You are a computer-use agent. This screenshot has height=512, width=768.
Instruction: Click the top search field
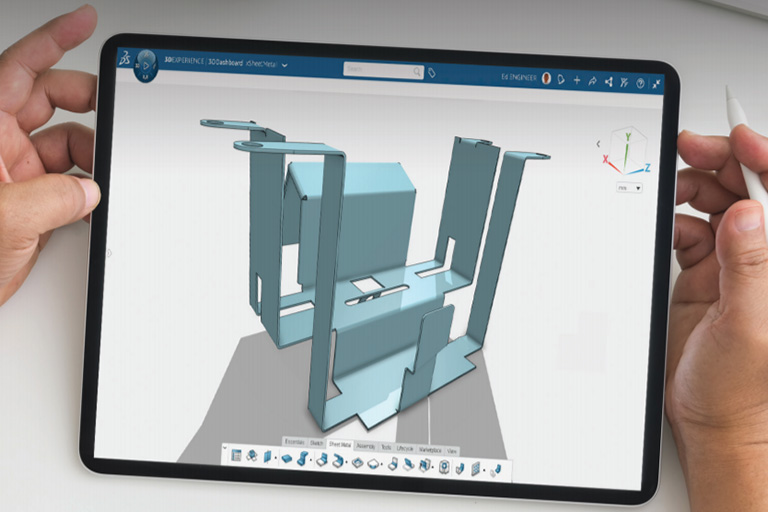[x=378, y=70]
